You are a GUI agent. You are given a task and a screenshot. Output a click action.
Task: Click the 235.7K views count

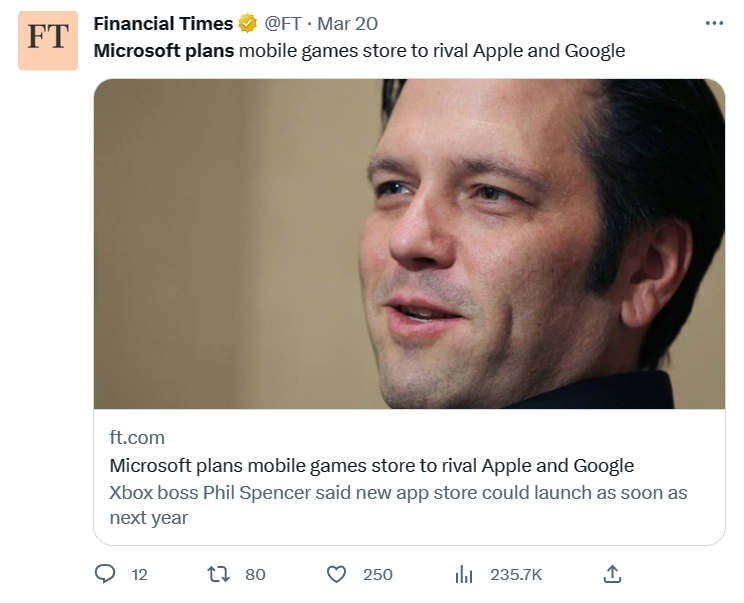point(515,574)
